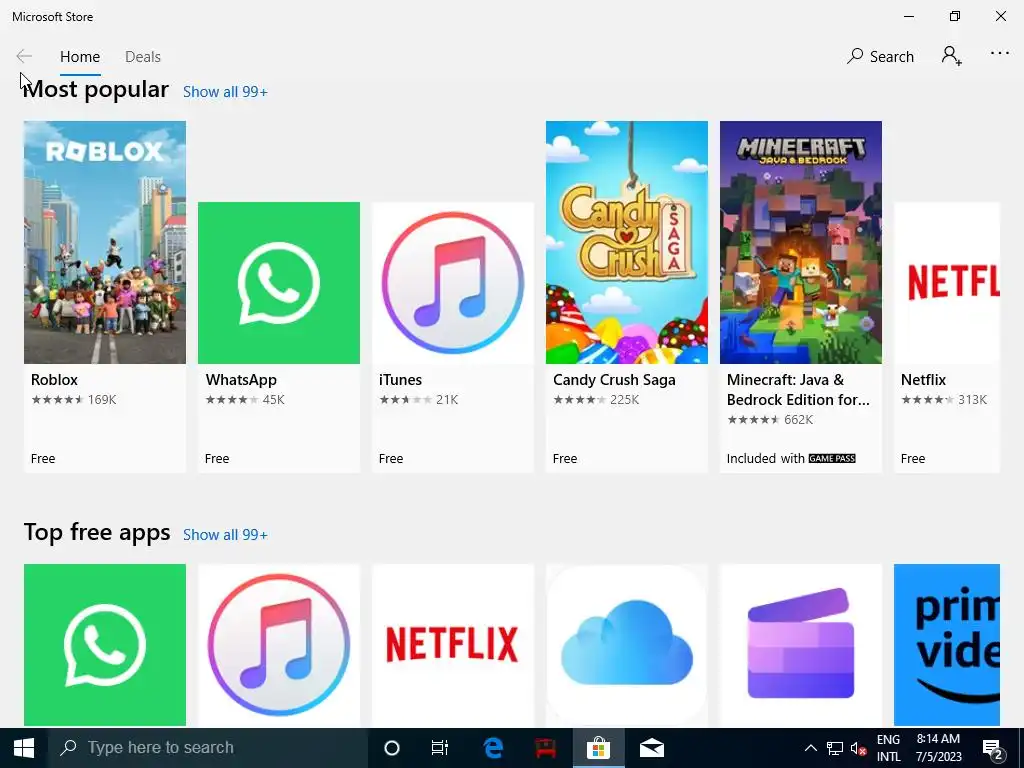The width and height of the screenshot is (1024, 768).
Task: Open the Candy Crush Saga cover
Action: (627, 242)
